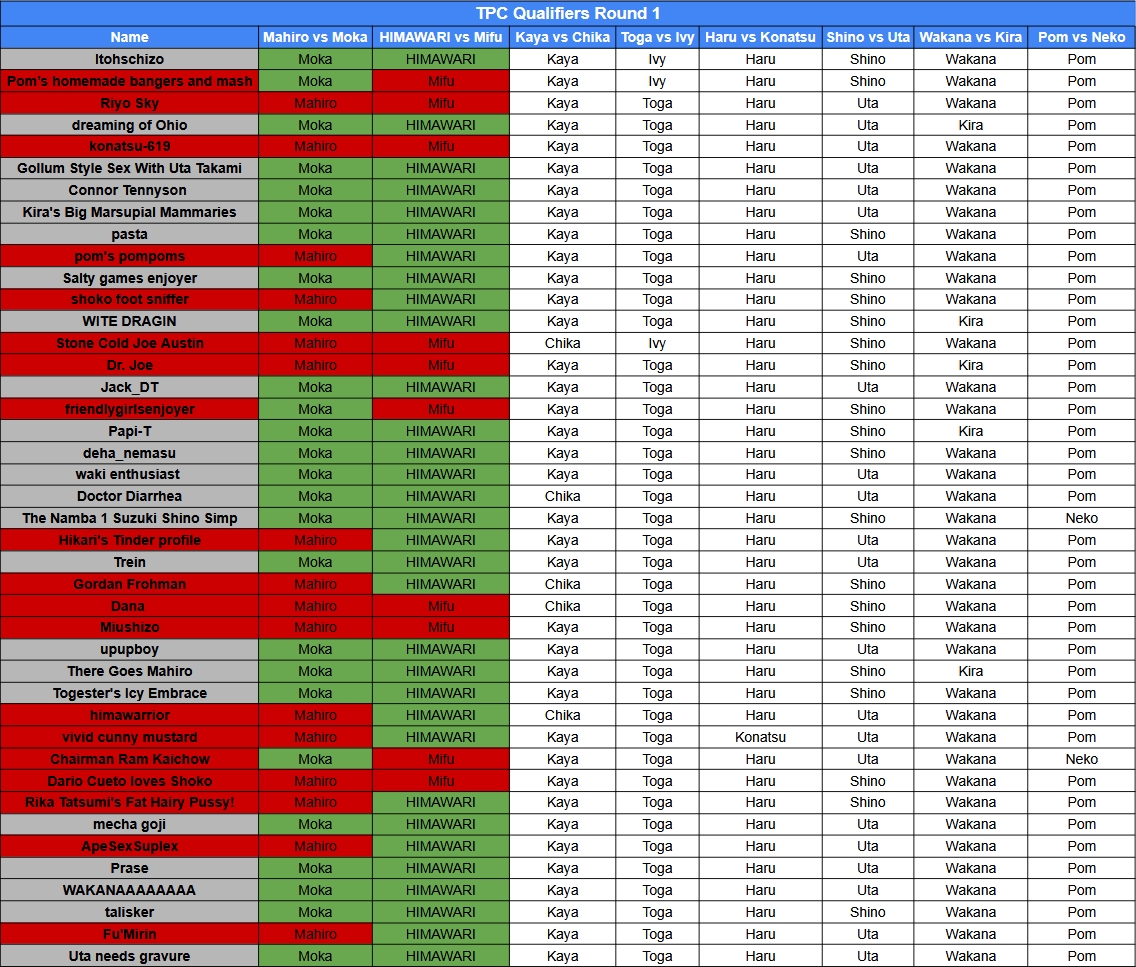Click the name cell Miushizo
1136x967 pixels.
(x=130, y=627)
